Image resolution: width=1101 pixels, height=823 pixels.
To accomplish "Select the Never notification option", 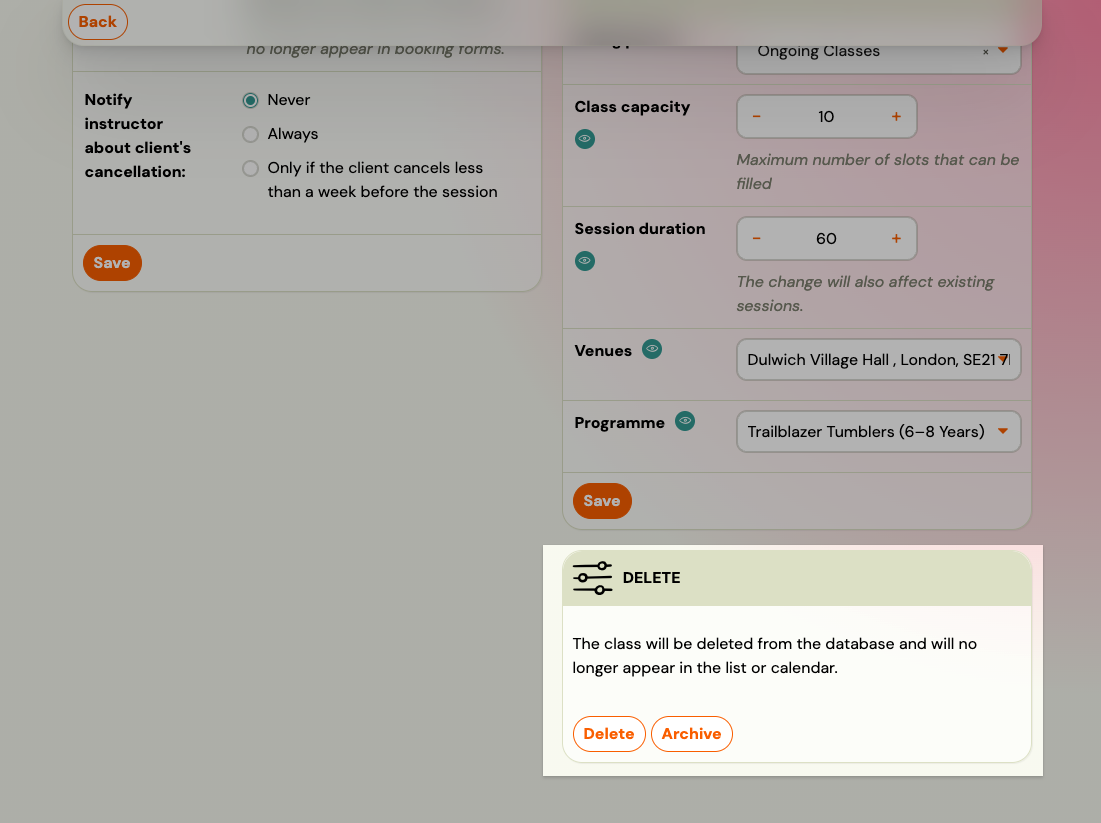I will click(251, 100).
